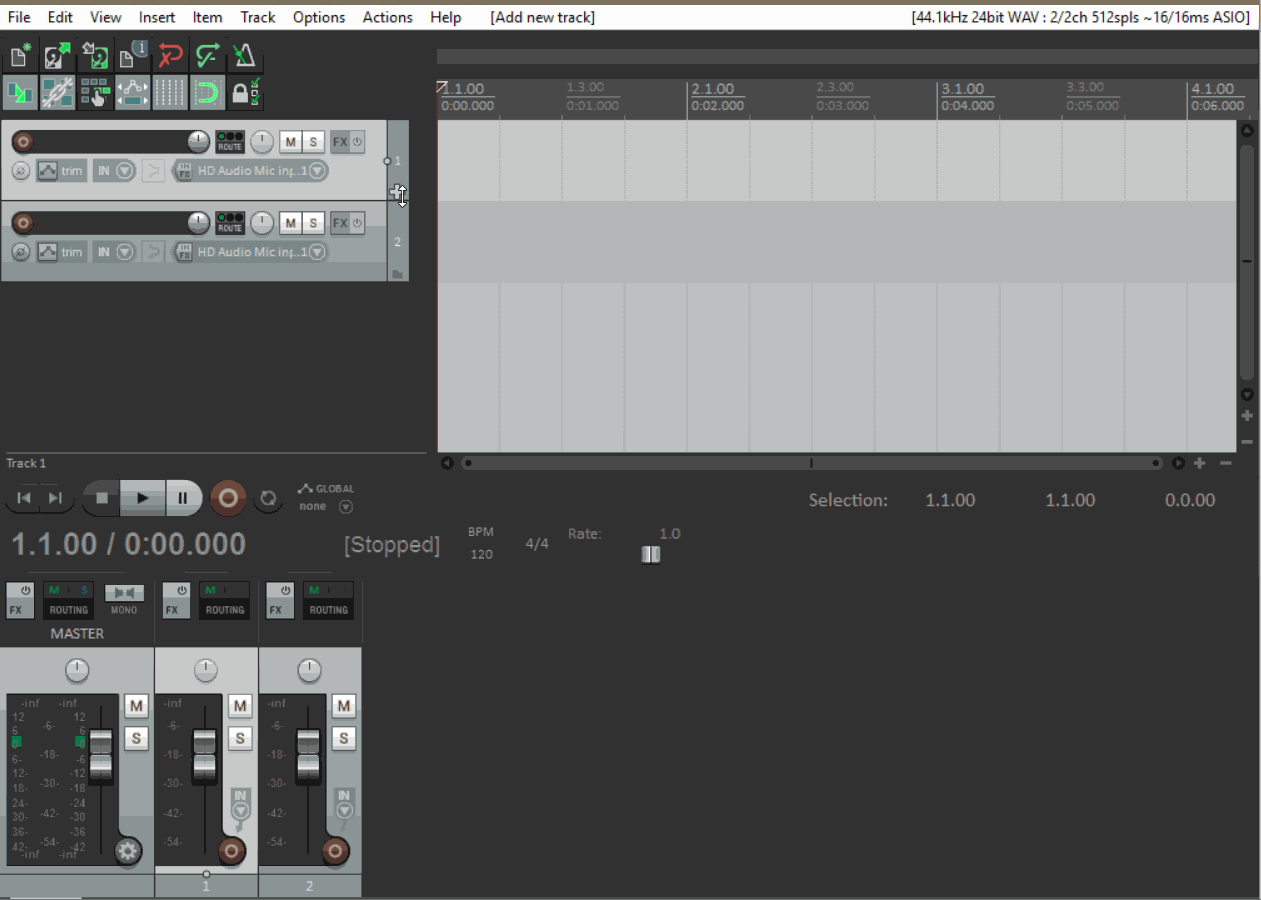This screenshot has width=1261, height=900.
Task: Open the Options menu
Action: [x=319, y=17]
